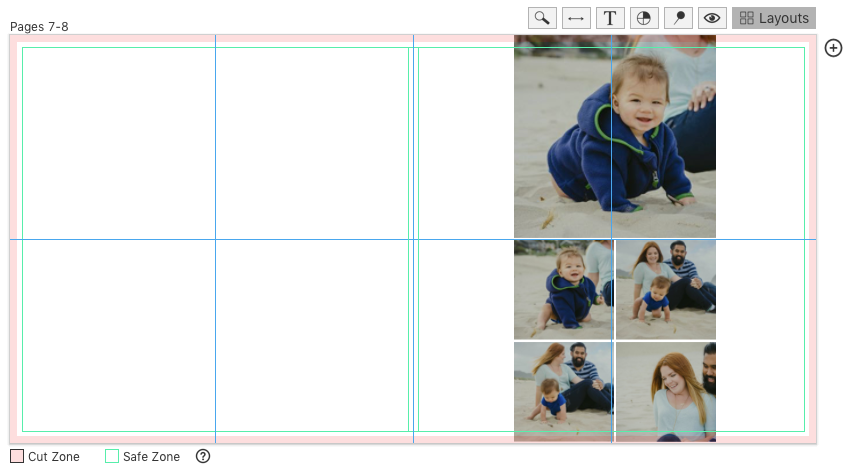Select red-haired woman close-up photo
The width and height of the screenshot is (850, 473).
click(666, 392)
